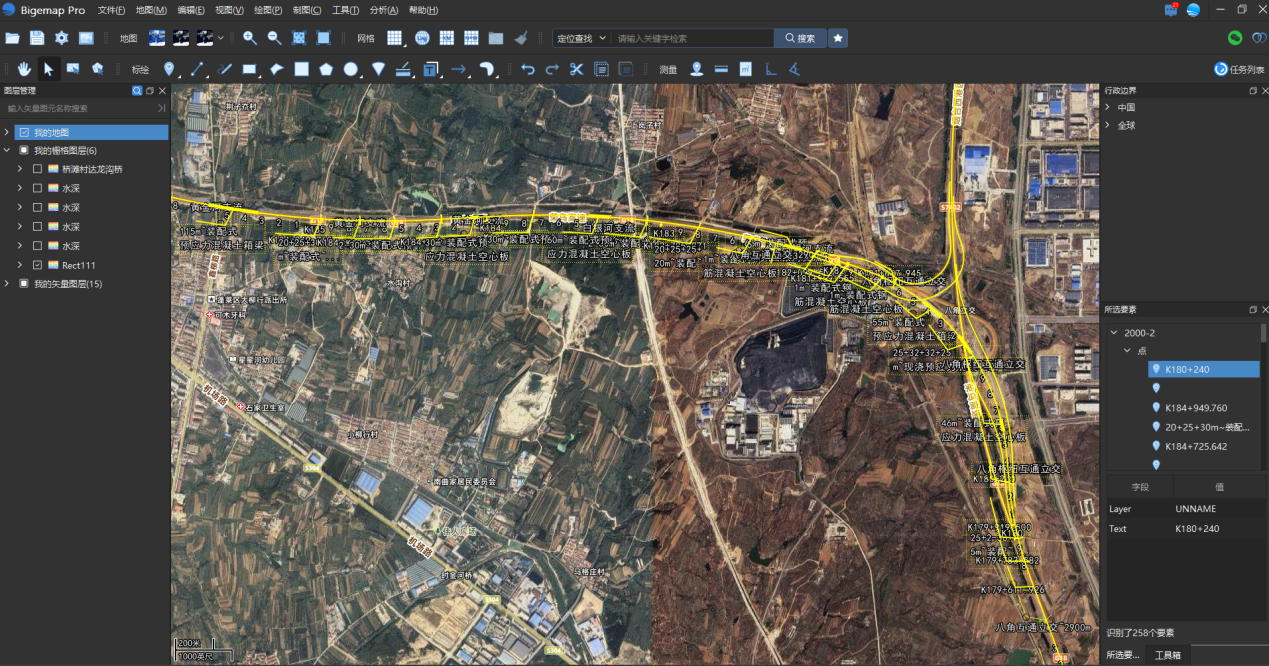The width and height of the screenshot is (1269, 666).
Task: Switch to the 工具箱 tab
Action: tap(1167, 655)
